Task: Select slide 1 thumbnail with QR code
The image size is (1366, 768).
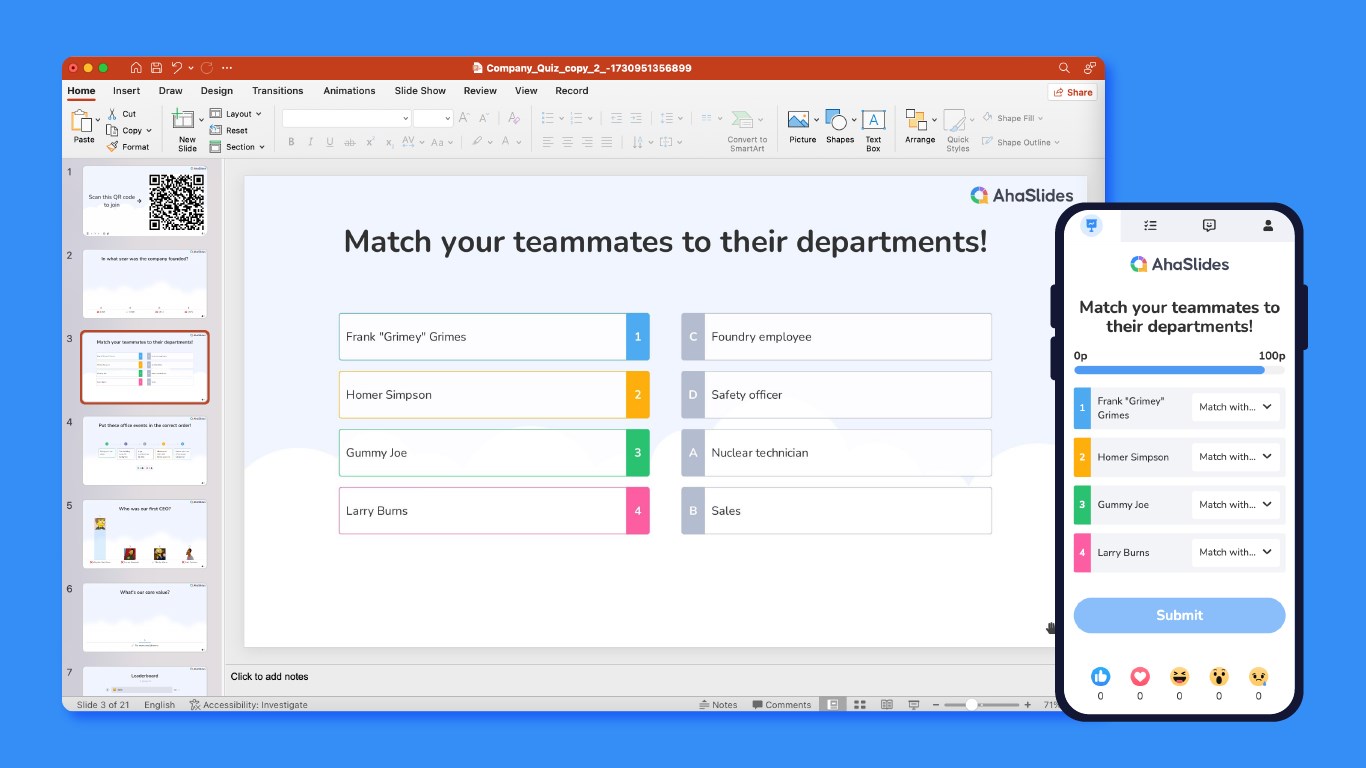Action: (x=145, y=201)
